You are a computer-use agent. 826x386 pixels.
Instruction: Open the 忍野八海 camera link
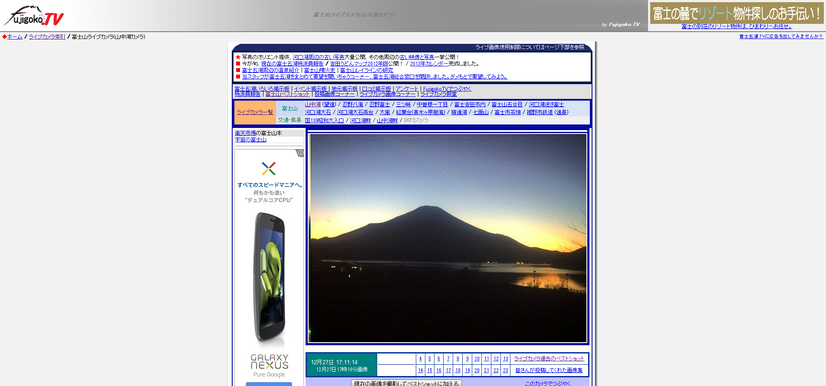click(352, 104)
